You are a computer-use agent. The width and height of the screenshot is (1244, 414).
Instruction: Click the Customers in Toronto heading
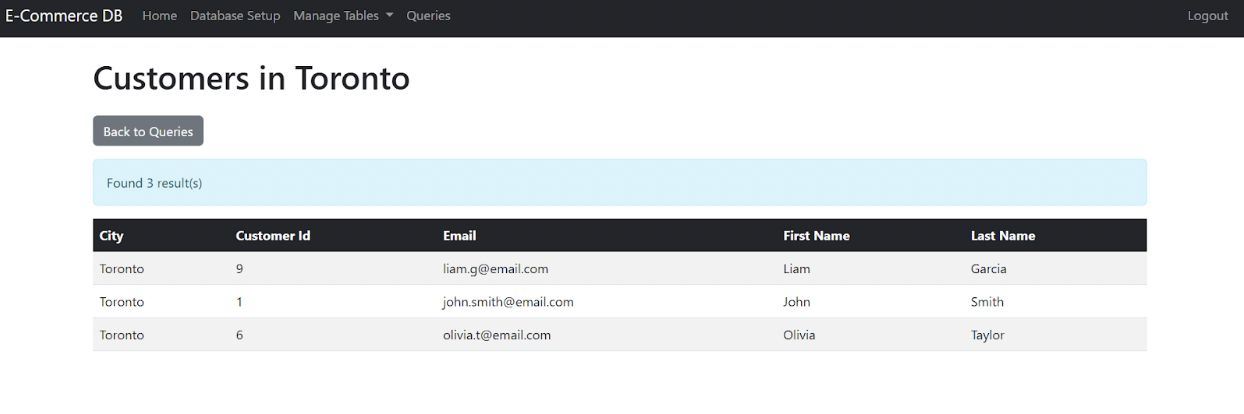[251, 78]
